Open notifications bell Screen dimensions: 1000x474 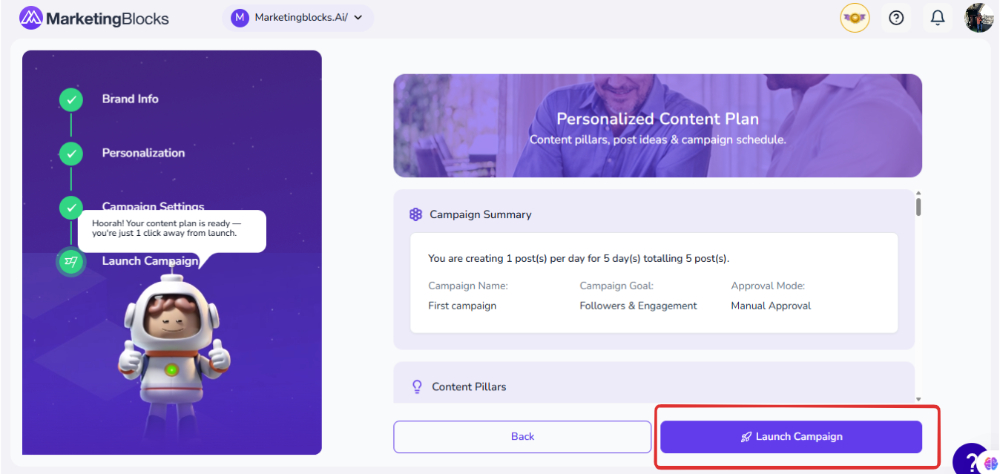(x=938, y=18)
